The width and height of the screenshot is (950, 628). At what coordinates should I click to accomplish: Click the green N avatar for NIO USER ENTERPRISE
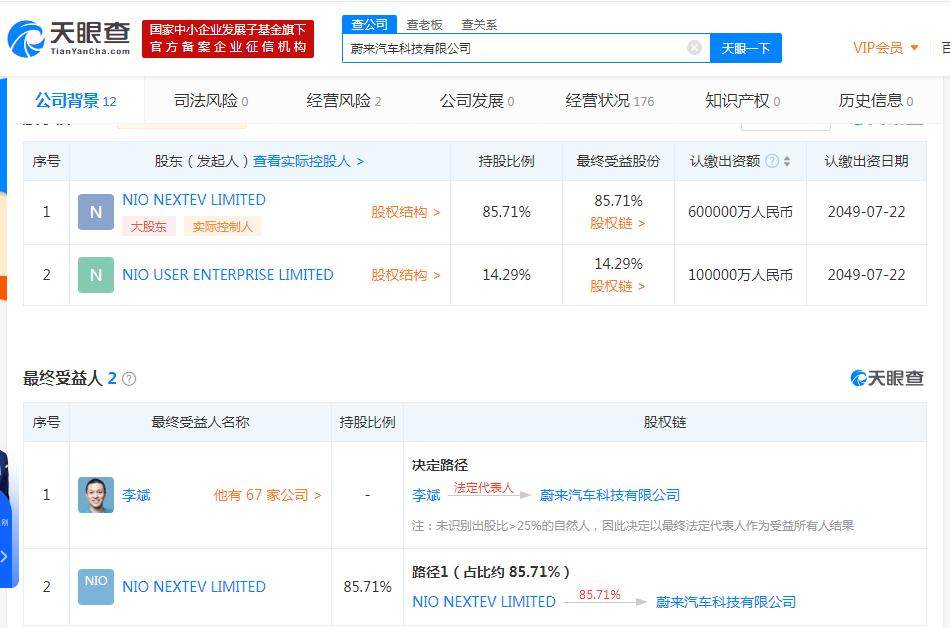[96, 275]
